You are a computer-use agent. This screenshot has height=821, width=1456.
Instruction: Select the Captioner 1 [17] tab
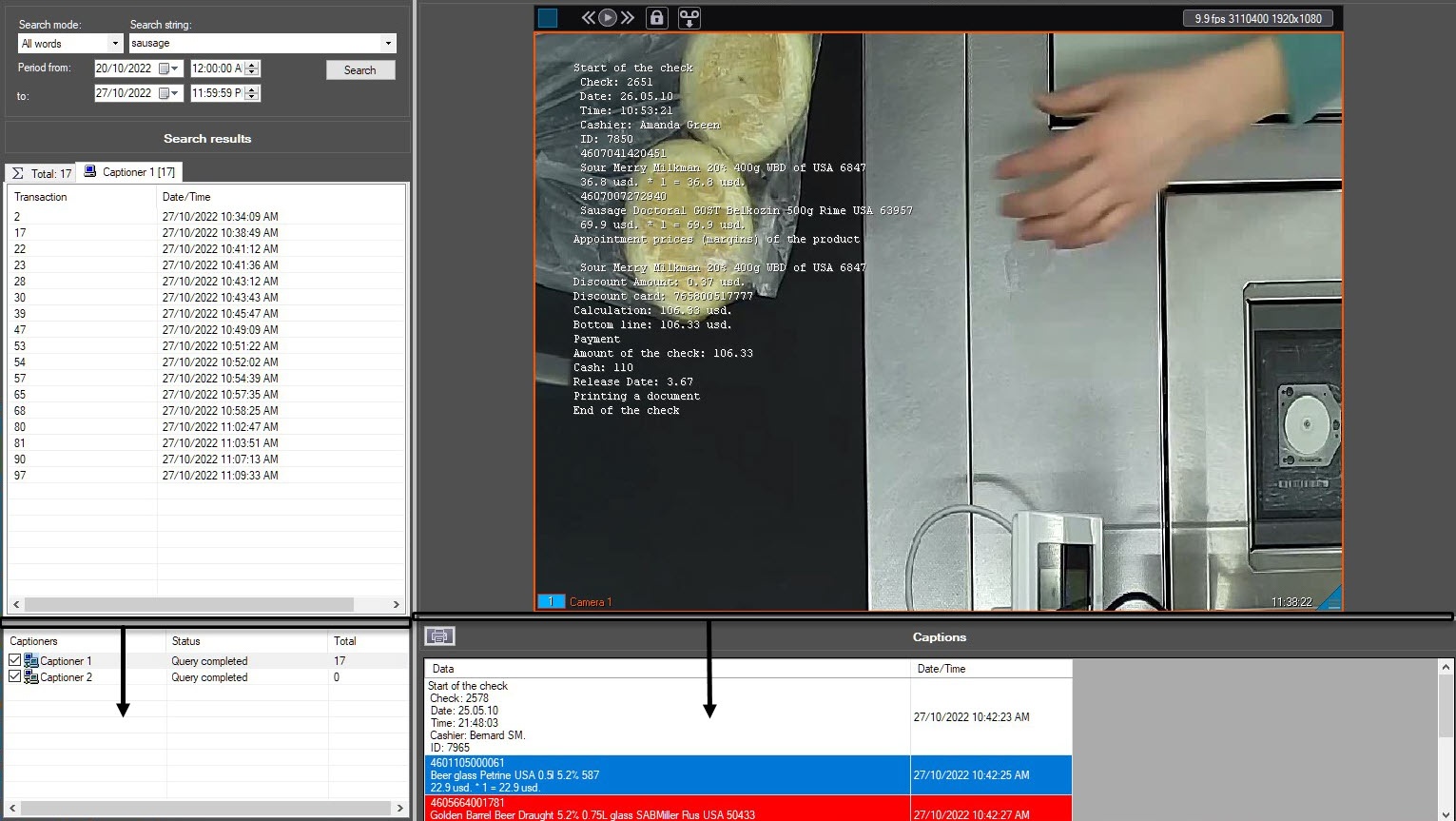[x=129, y=172]
